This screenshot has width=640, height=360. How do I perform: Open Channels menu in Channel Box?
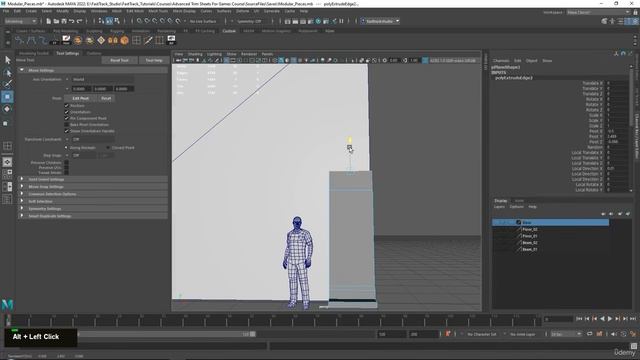point(501,60)
